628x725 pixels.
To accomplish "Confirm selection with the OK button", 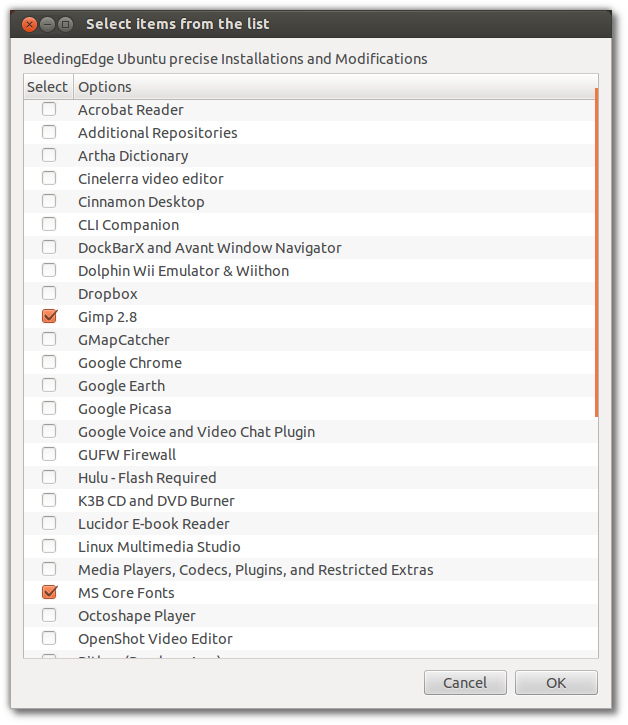I will tap(556, 682).
